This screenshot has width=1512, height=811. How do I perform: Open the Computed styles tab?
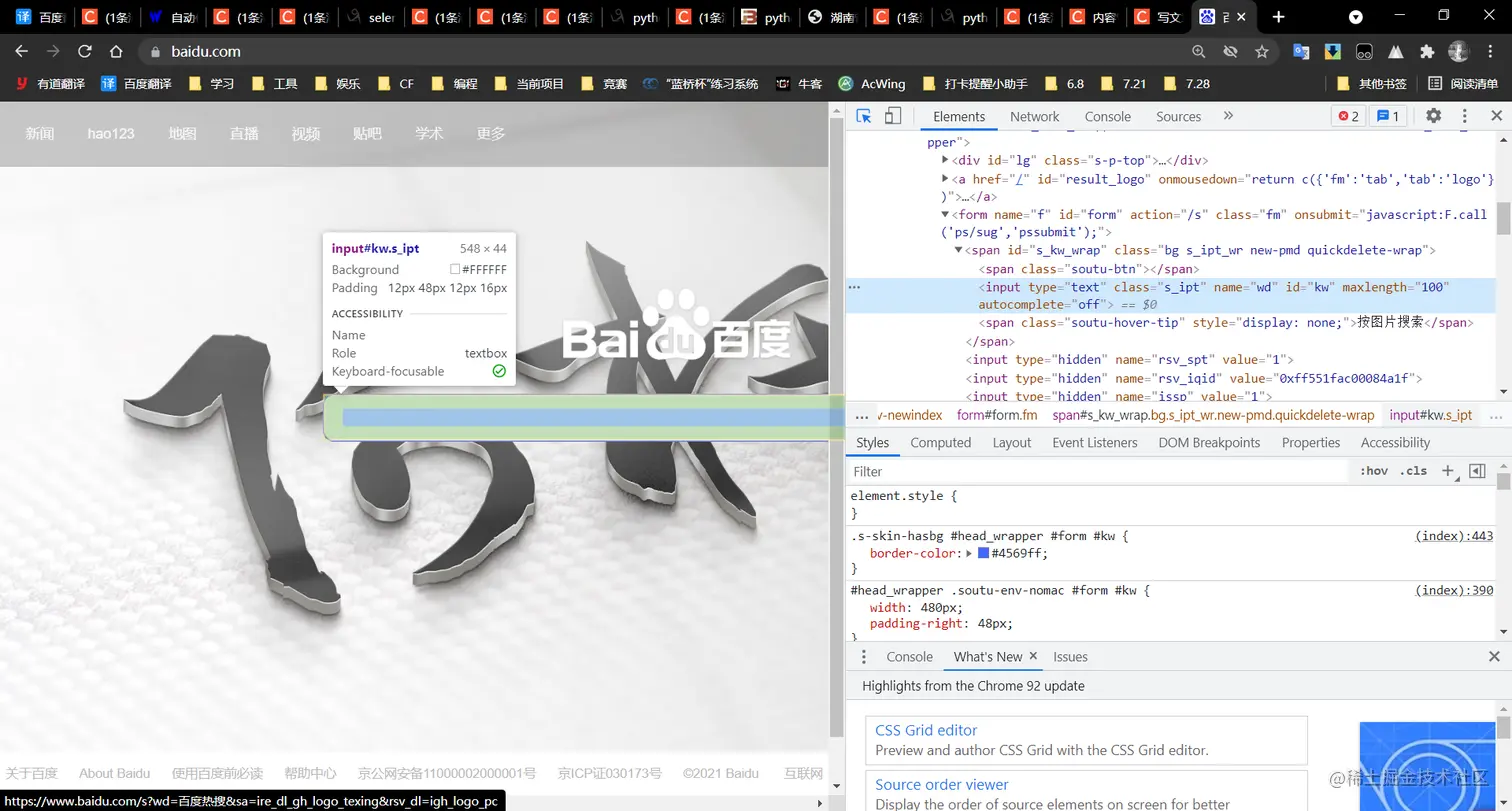click(940, 443)
